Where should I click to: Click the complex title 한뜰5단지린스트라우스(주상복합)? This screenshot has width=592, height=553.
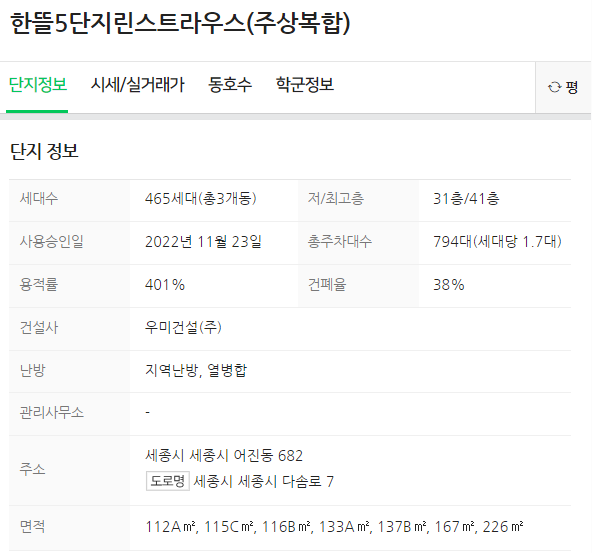(x=180, y=23)
